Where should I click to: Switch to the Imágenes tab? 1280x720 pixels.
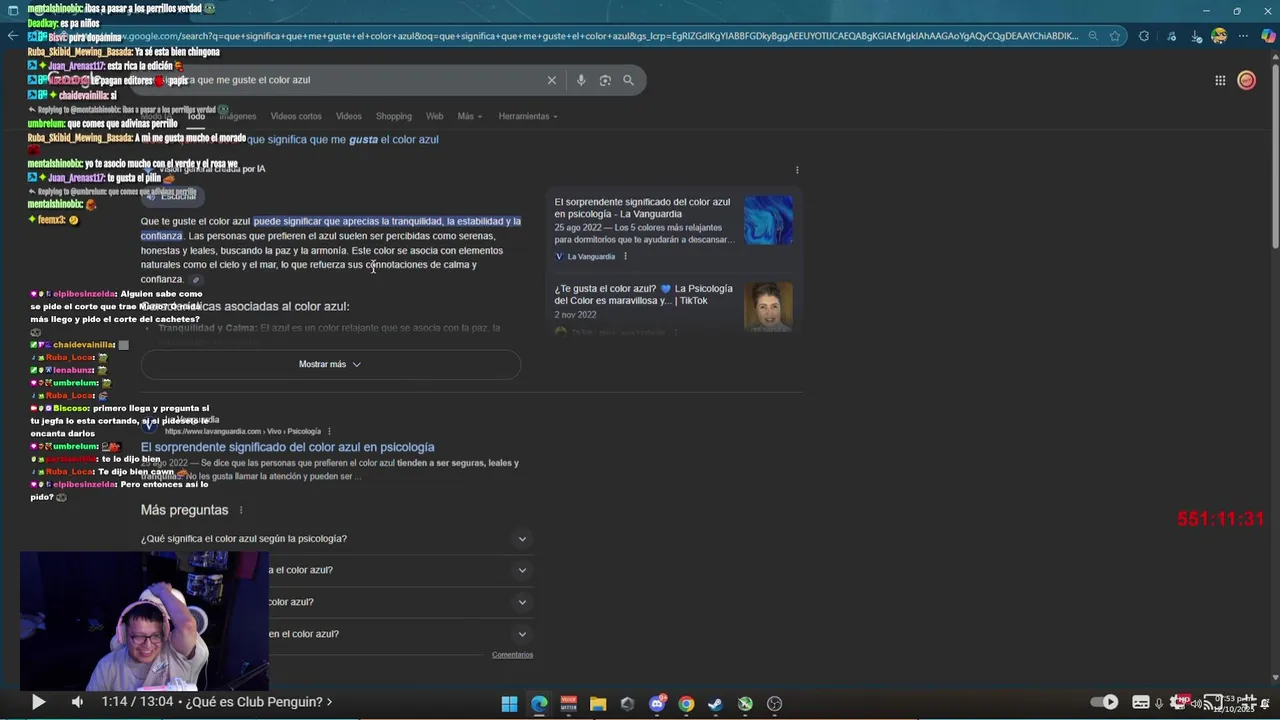tap(238, 116)
